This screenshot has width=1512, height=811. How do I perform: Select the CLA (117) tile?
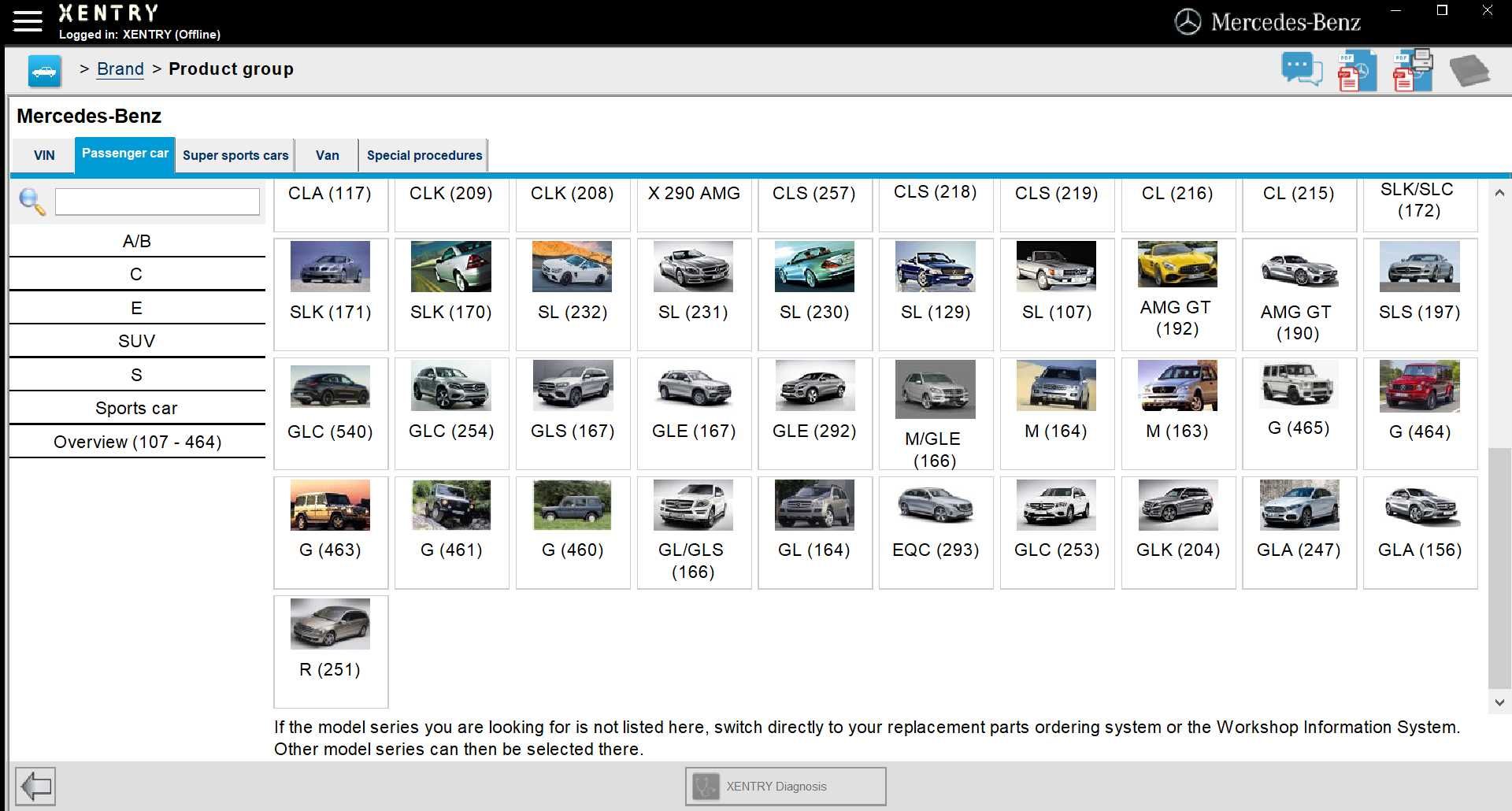(x=331, y=205)
